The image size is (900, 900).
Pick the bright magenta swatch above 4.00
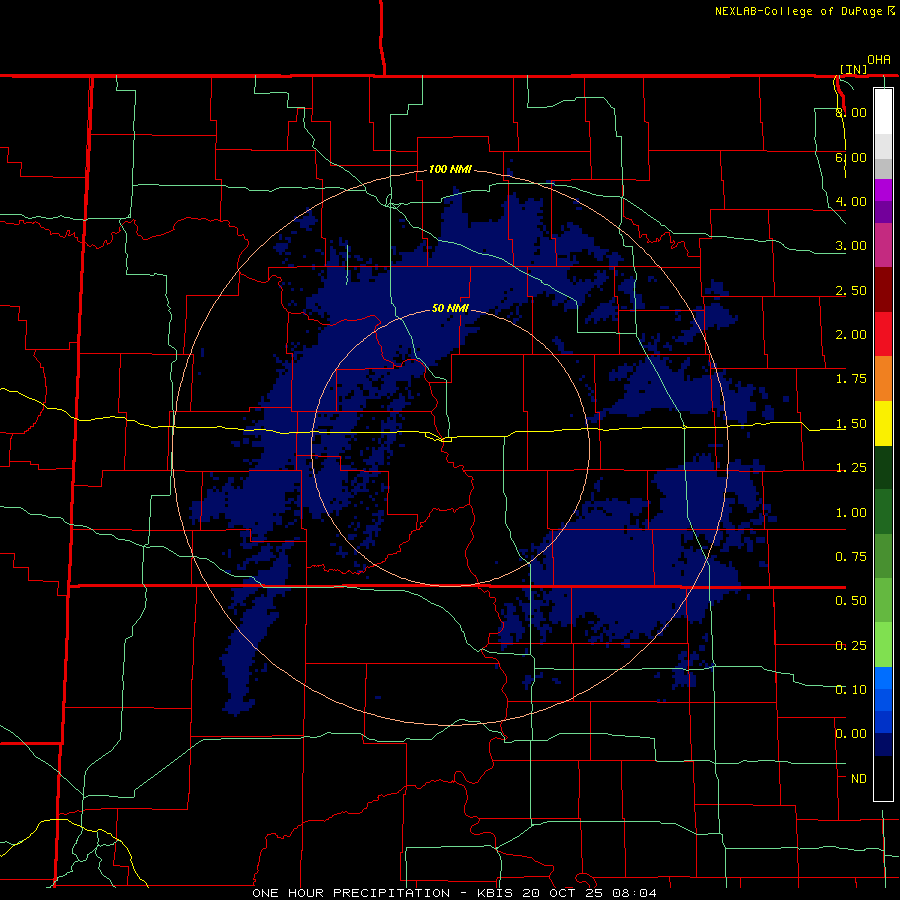[883, 190]
